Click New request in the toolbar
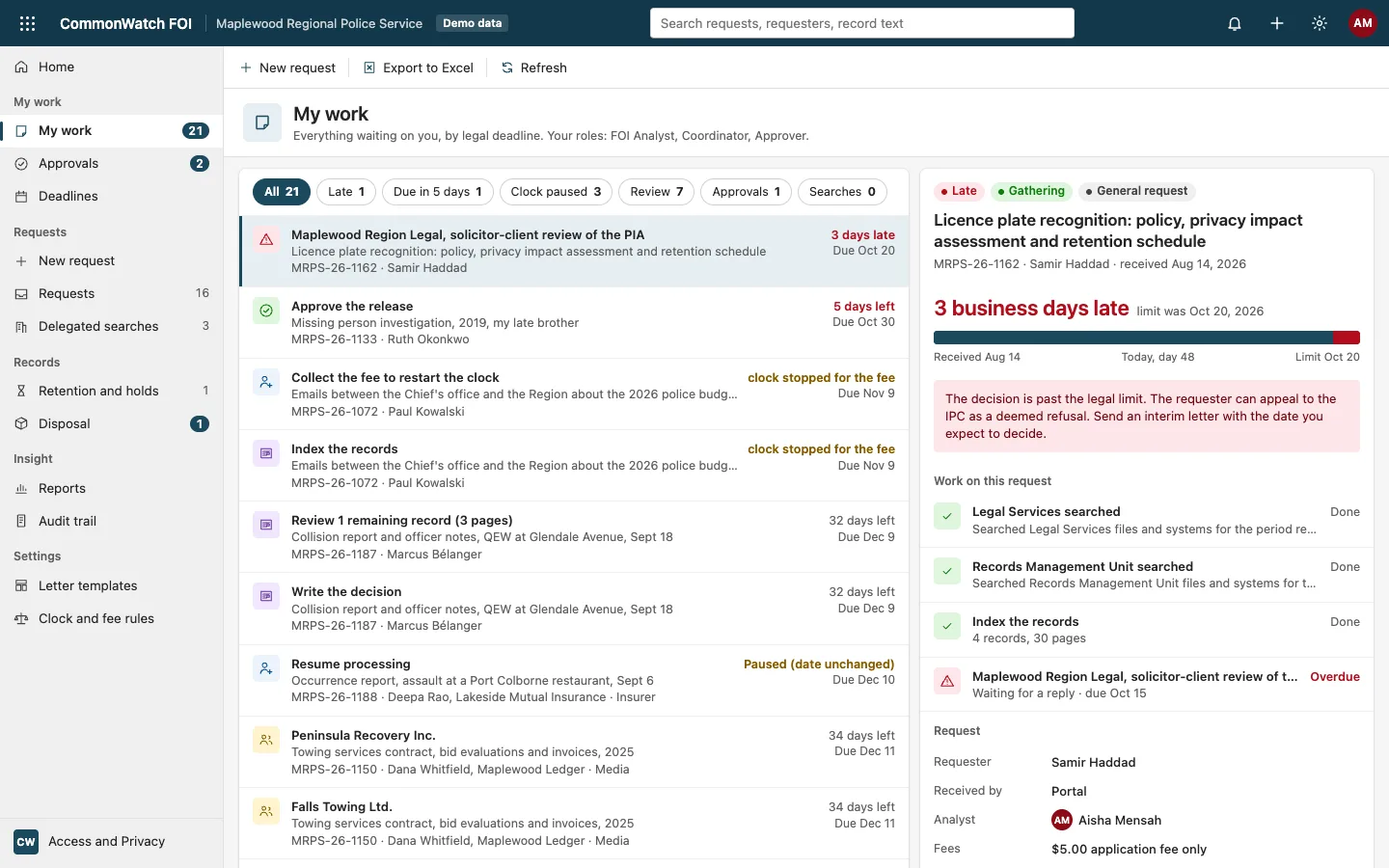The image size is (1389, 868). tap(287, 68)
